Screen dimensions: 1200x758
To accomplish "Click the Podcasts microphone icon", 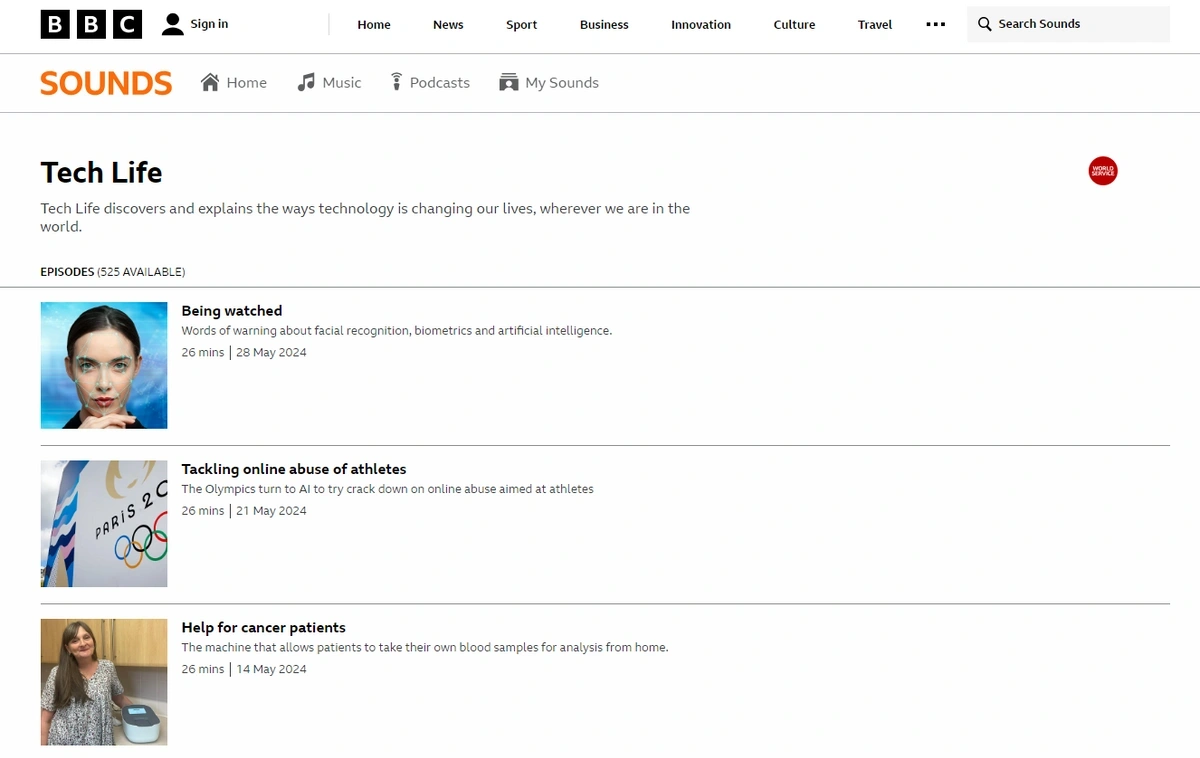I will coord(397,82).
